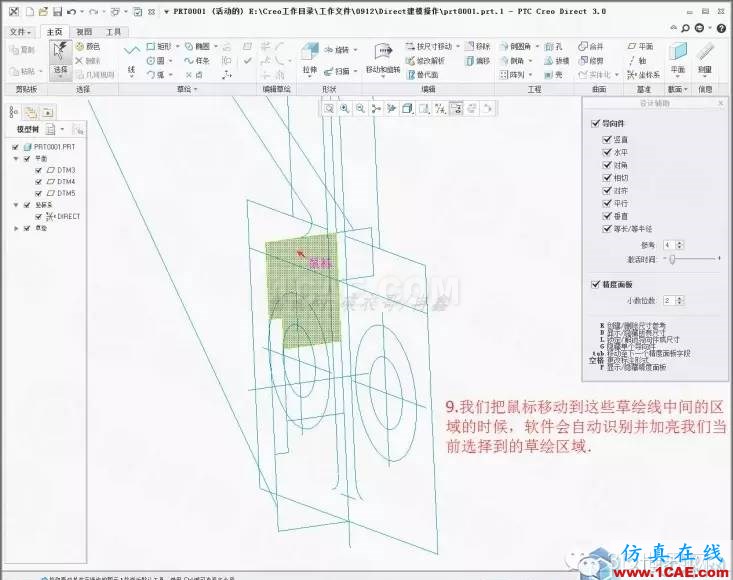
Task: Uncheck the 精度面板 precision panel checkbox
Action: point(595,284)
